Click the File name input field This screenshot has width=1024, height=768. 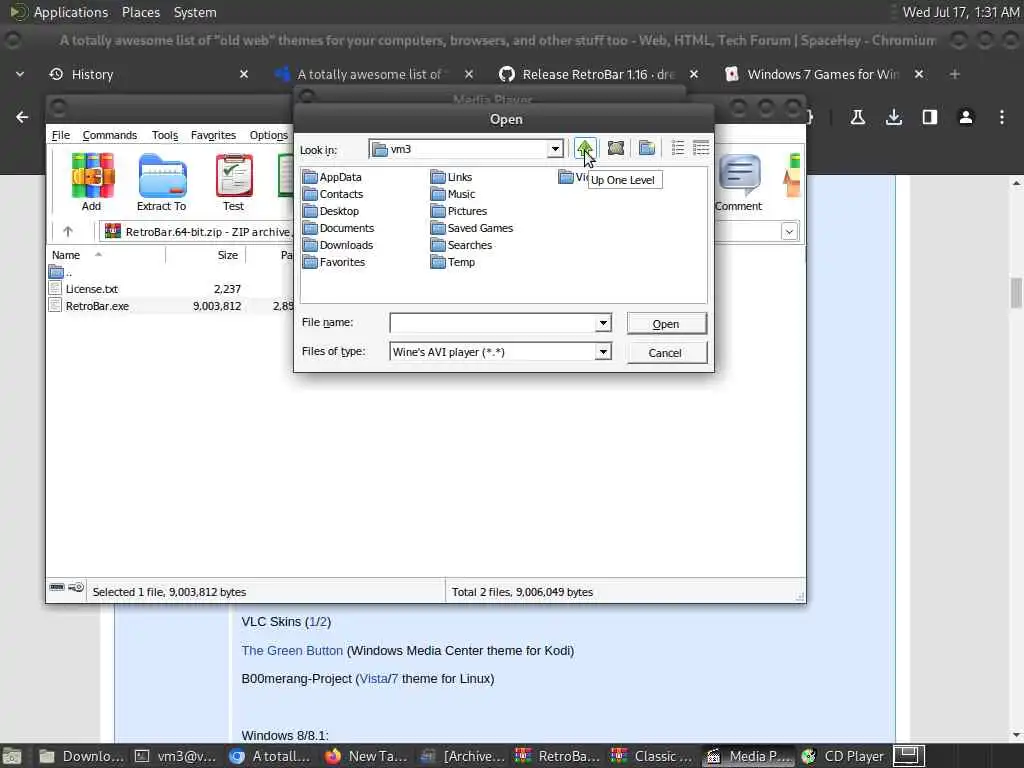click(493, 323)
